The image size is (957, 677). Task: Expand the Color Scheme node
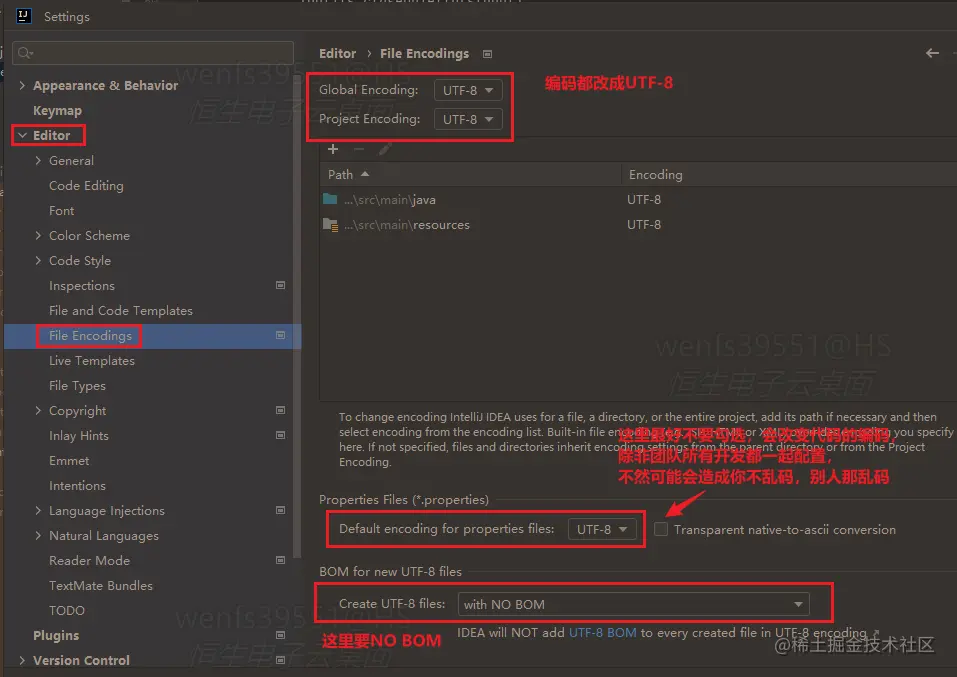[x=38, y=236]
